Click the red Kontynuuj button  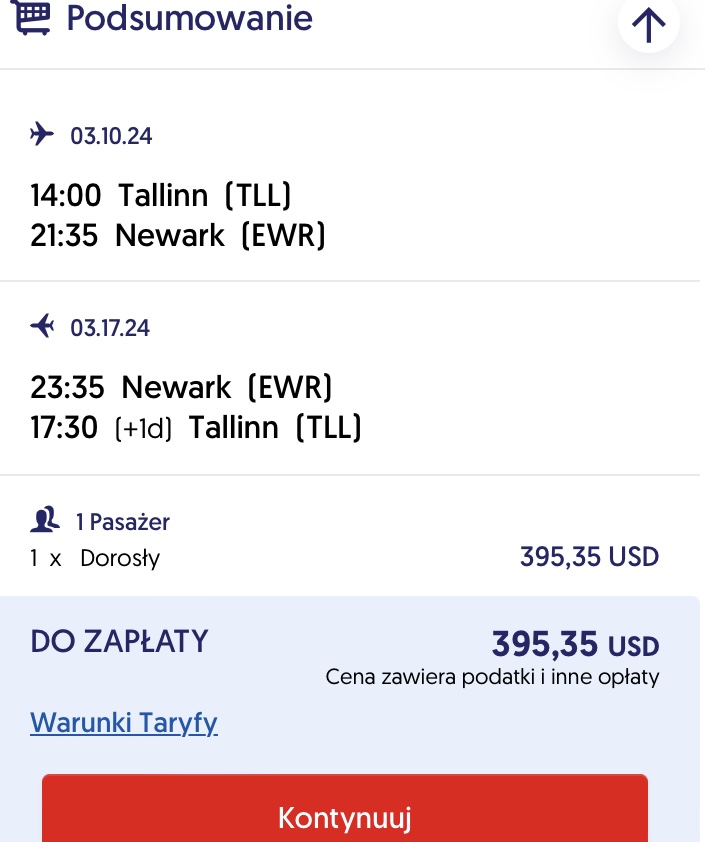[345, 809]
